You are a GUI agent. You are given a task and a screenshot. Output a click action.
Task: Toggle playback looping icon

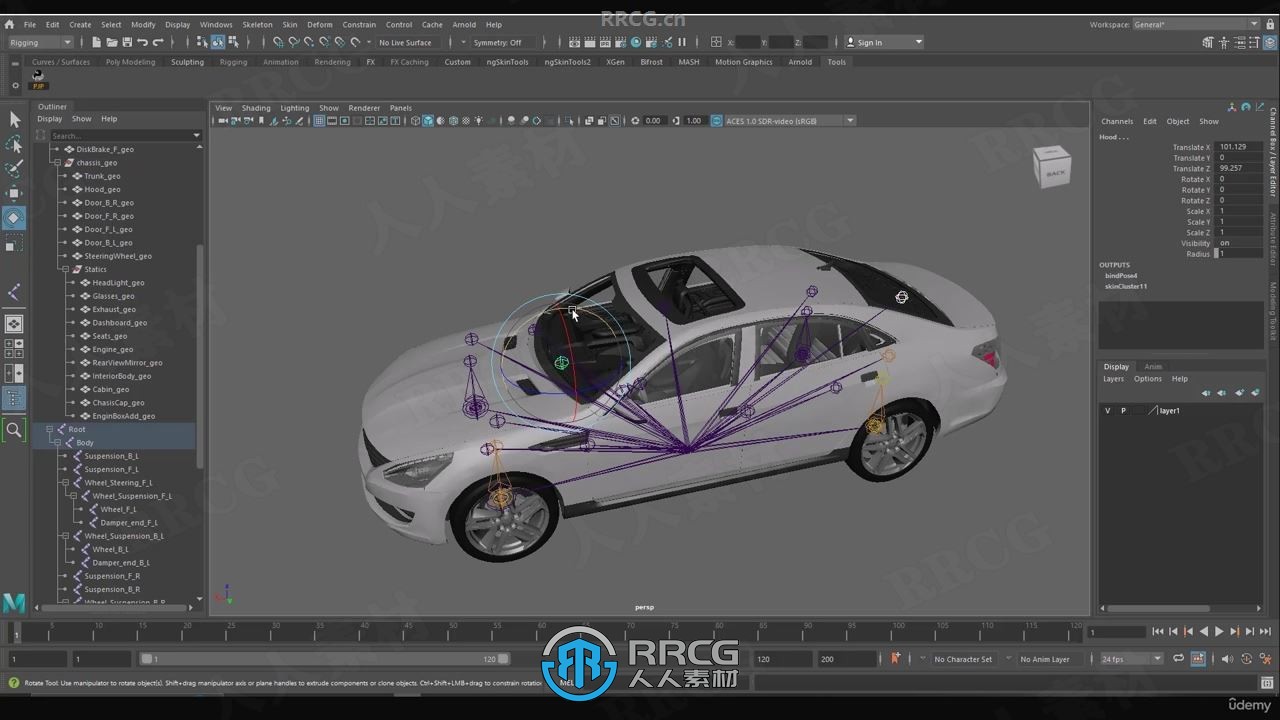point(1179,659)
